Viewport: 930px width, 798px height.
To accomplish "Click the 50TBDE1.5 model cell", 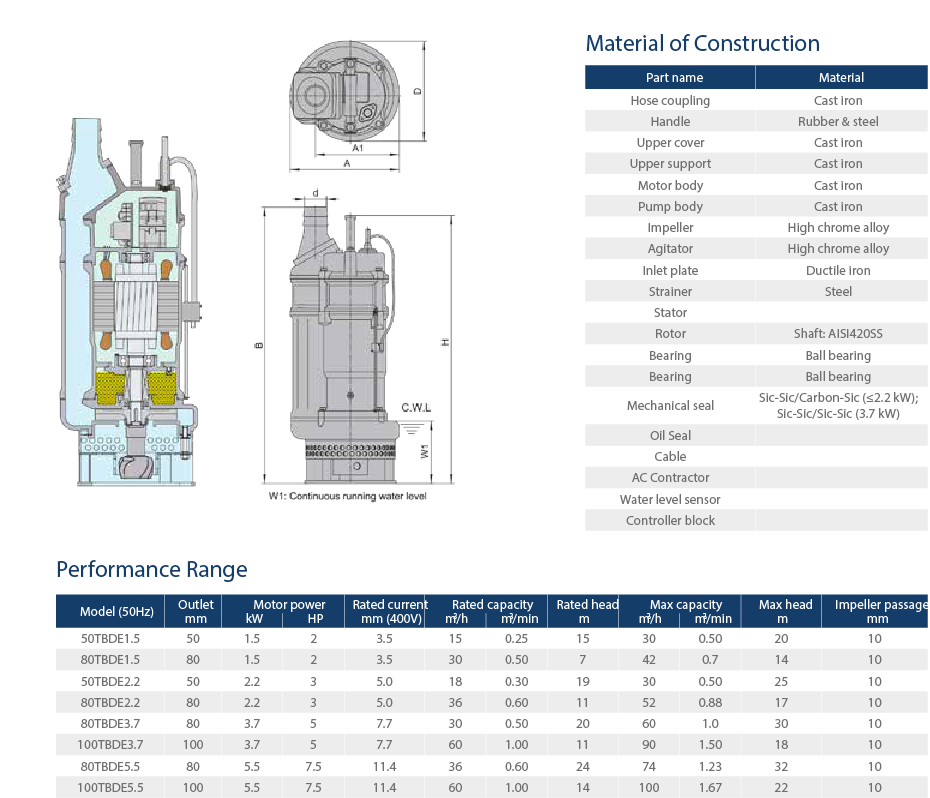I will click(110, 638).
